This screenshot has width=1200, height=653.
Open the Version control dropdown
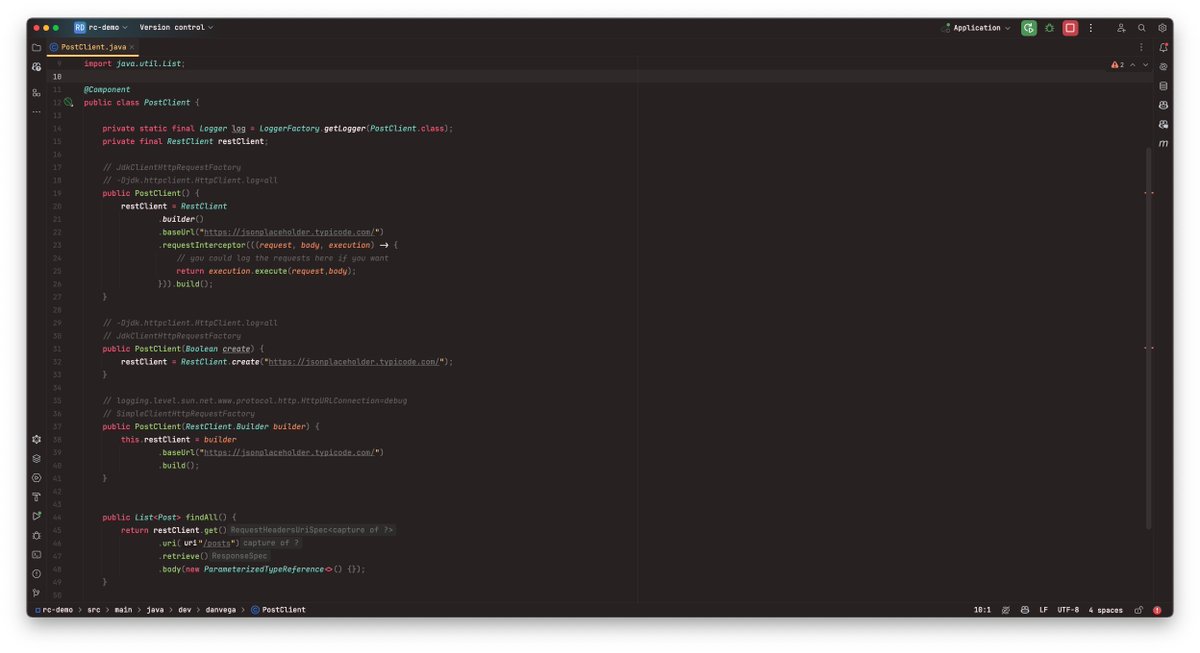(176, 28)
